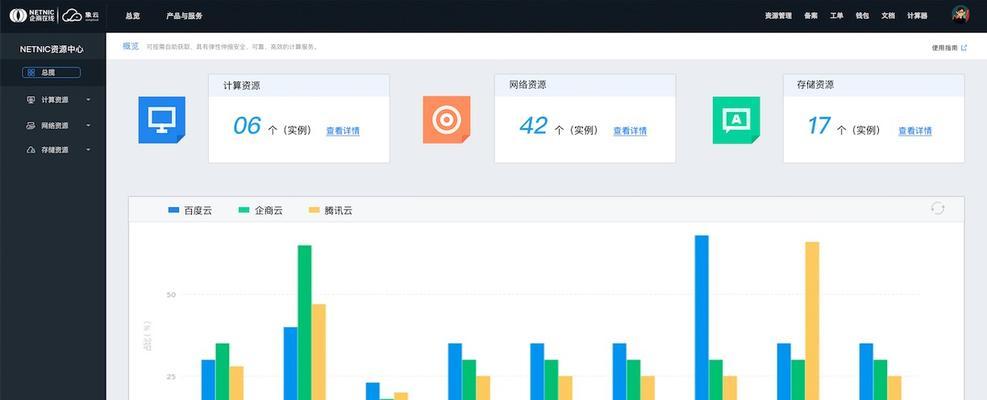Click the tallest yellow chart bar

pos(812,321)
